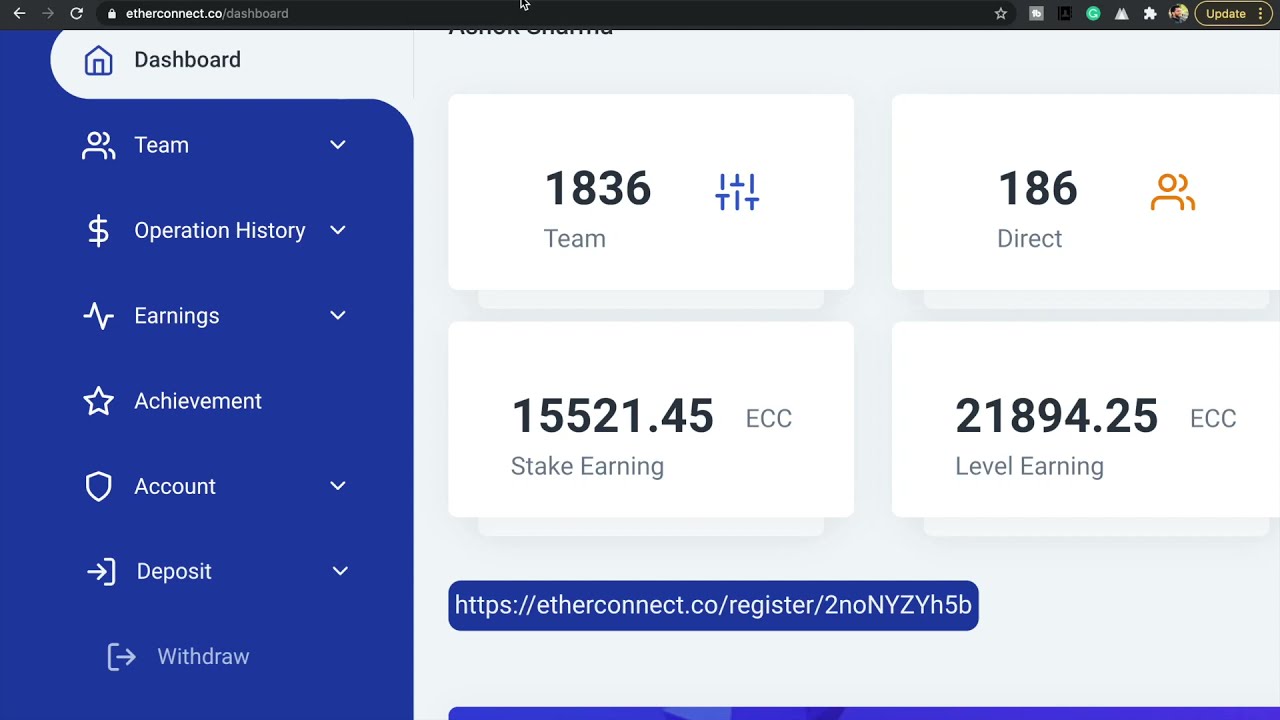The height and width of the screenshot is (720, 1280).
Task: Click the 21894.25 Level Earning value
Action: pyautogui.click(x=1056, y=417)
